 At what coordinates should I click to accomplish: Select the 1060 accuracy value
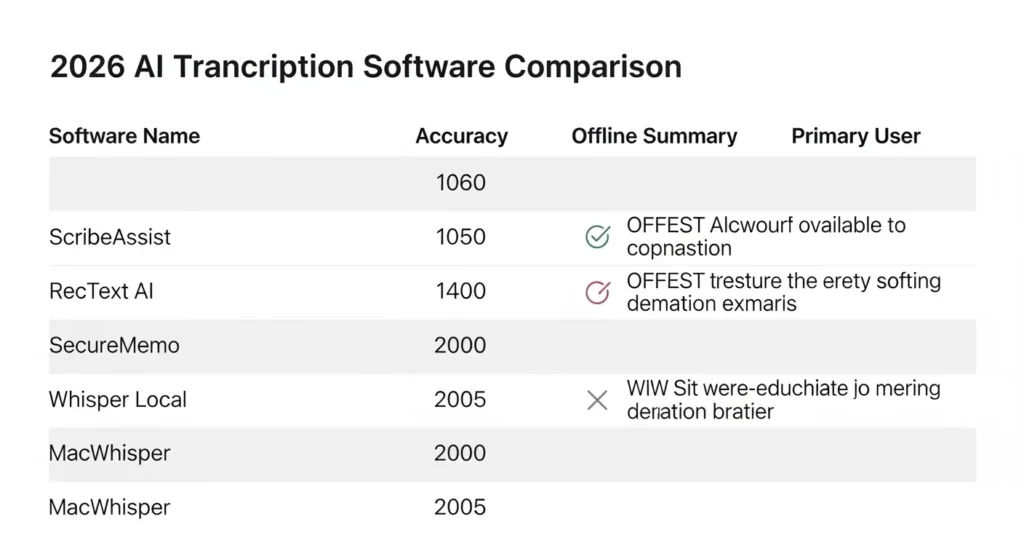(461, 183)
